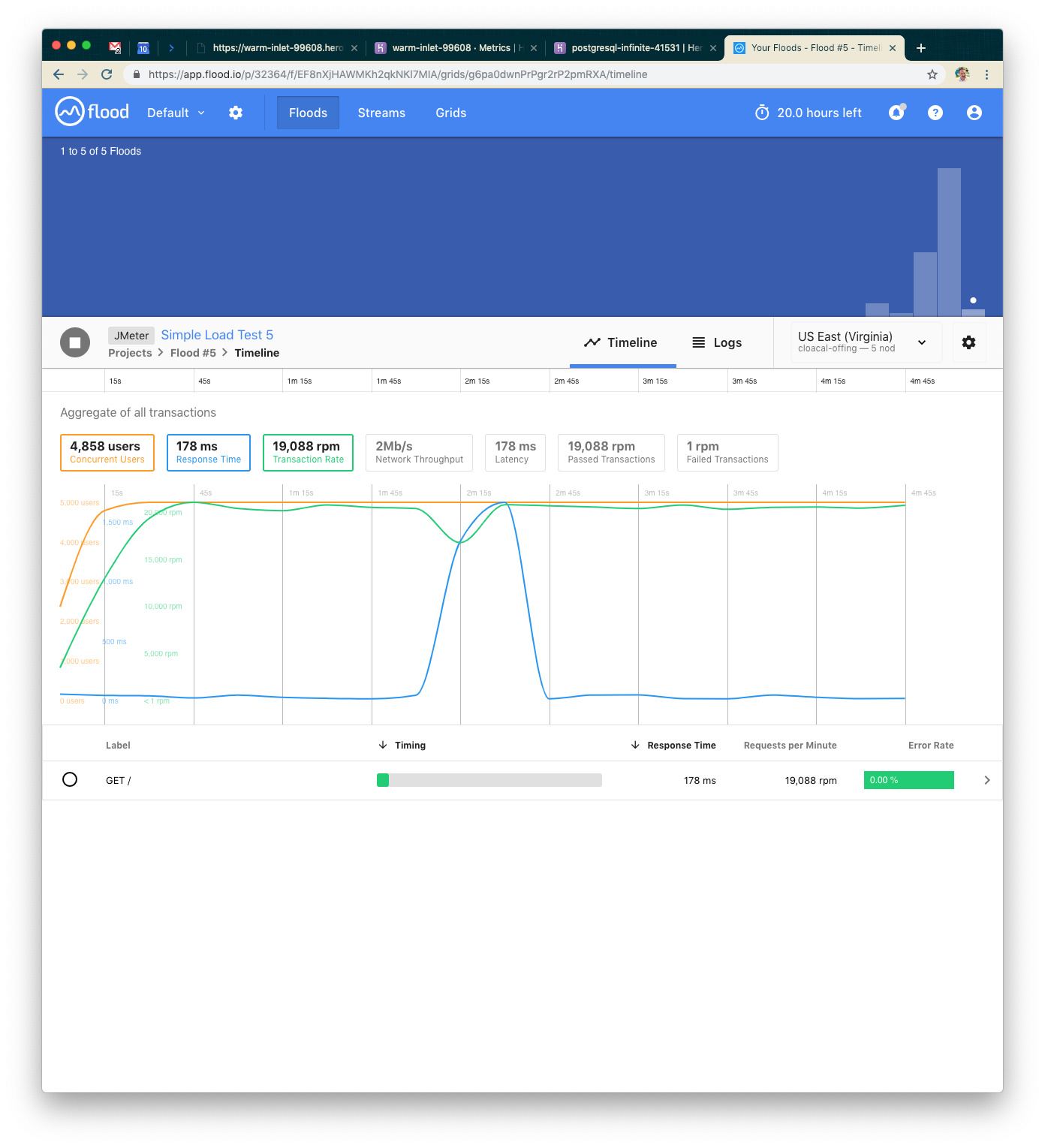Click the flood logo
The width and height of the screenshot is (1045, 1148).
[x=92, y=112]
